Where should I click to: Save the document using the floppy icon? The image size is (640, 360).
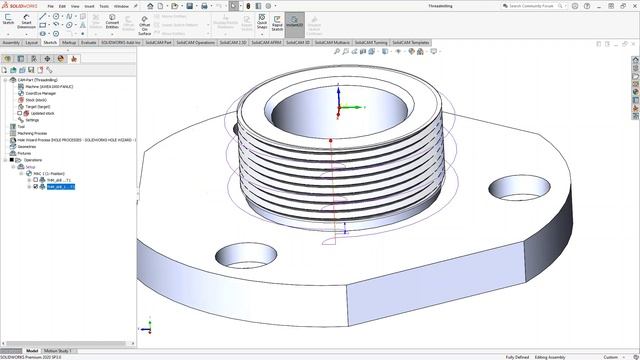[190, 6]
